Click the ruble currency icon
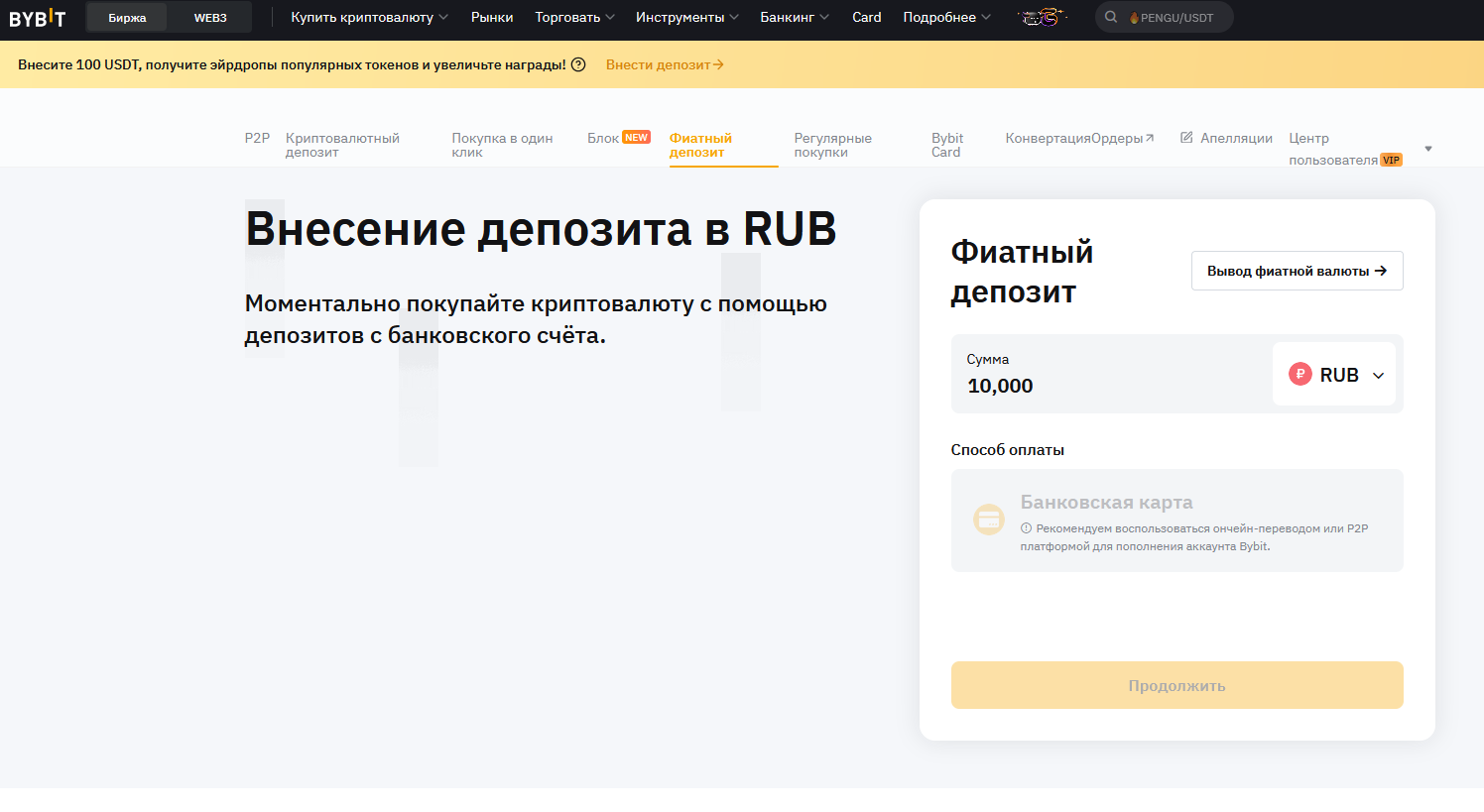Viewport: 1484px width, 812px height. click(x=1299, y=374)
